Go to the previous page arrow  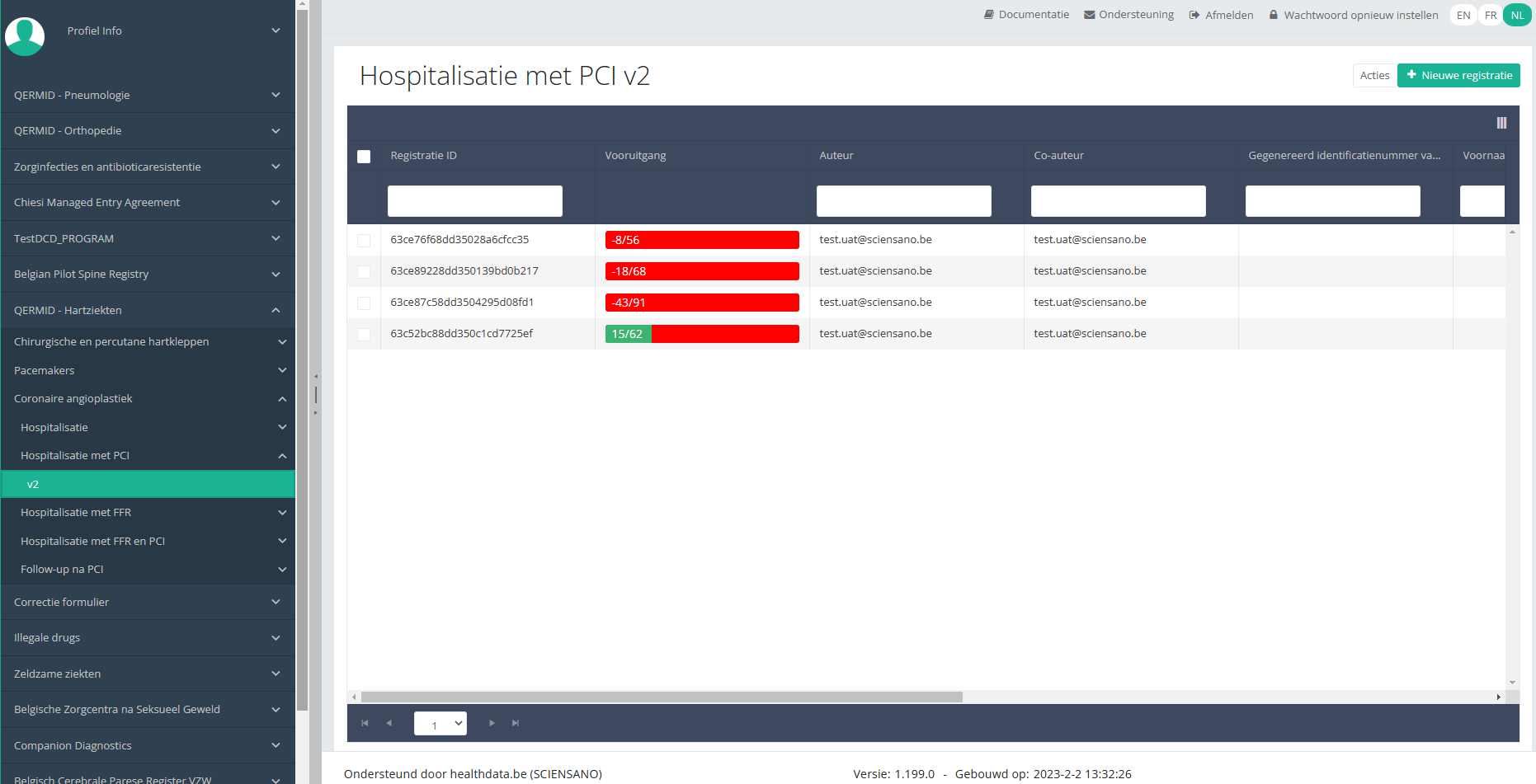(x=389, y=723)
